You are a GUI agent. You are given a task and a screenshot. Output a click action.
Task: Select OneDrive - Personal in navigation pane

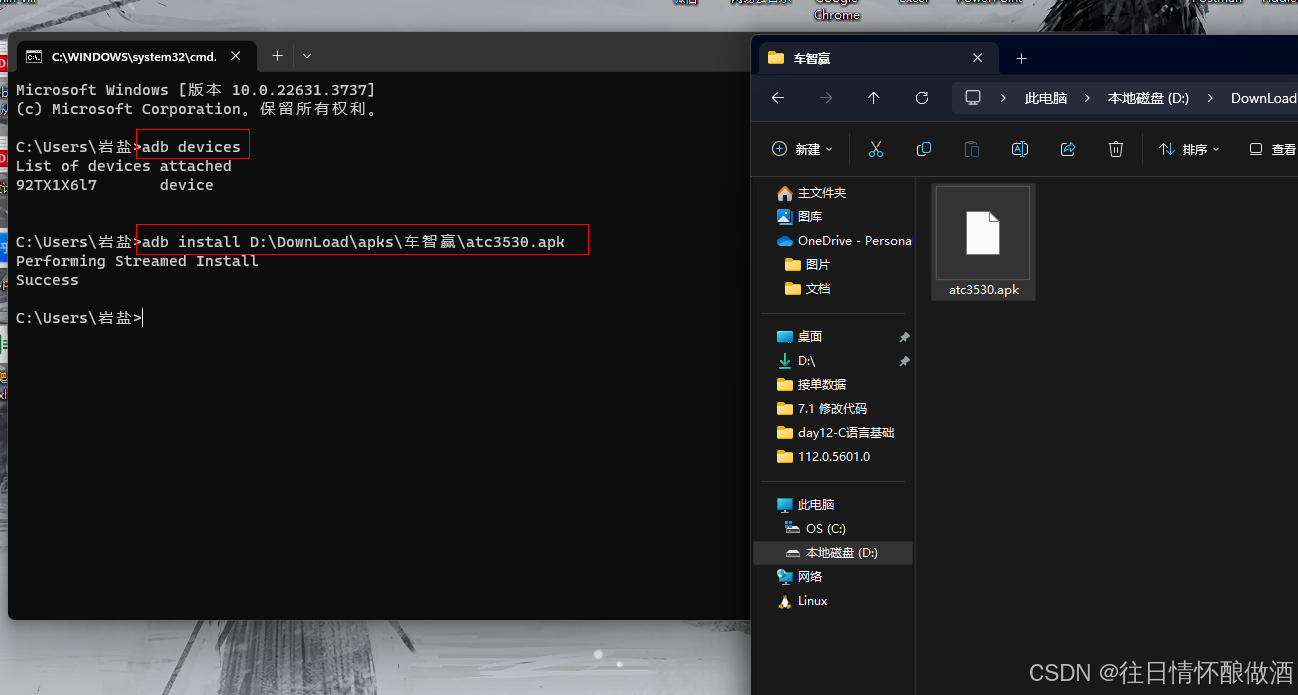click(844, 240)
